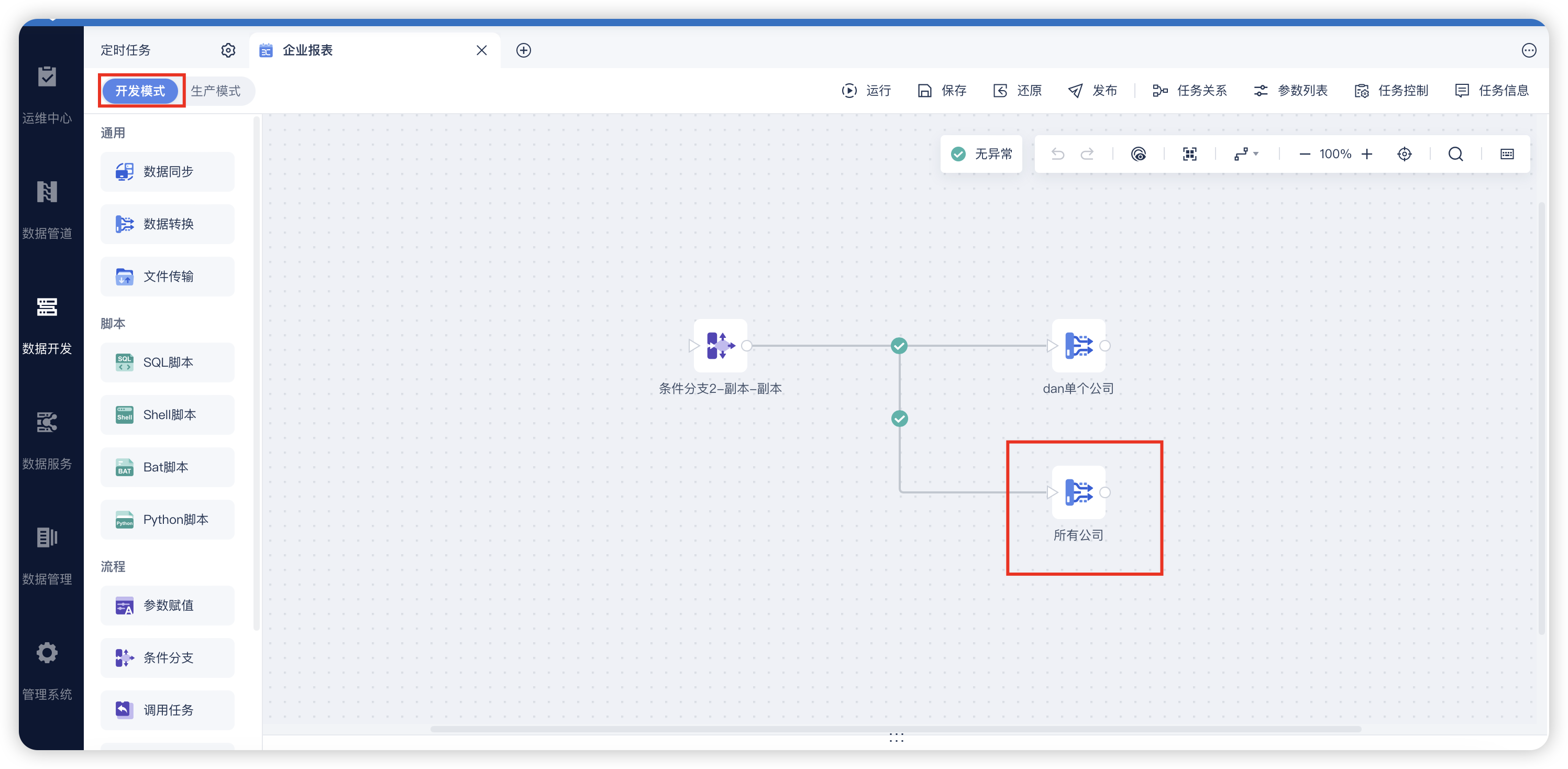Zoom in with the plus button

point(1367,154)
